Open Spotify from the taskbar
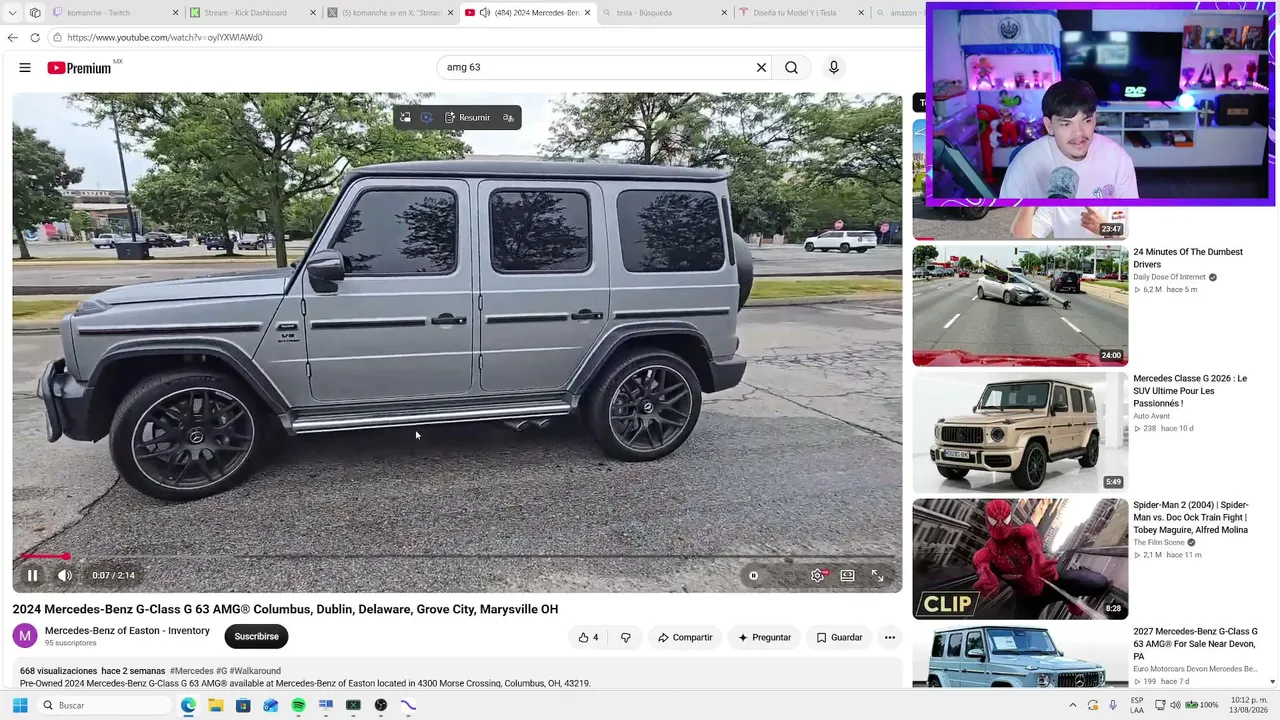This screenshot has height=720, width=1280. click(x=298, y=705)
